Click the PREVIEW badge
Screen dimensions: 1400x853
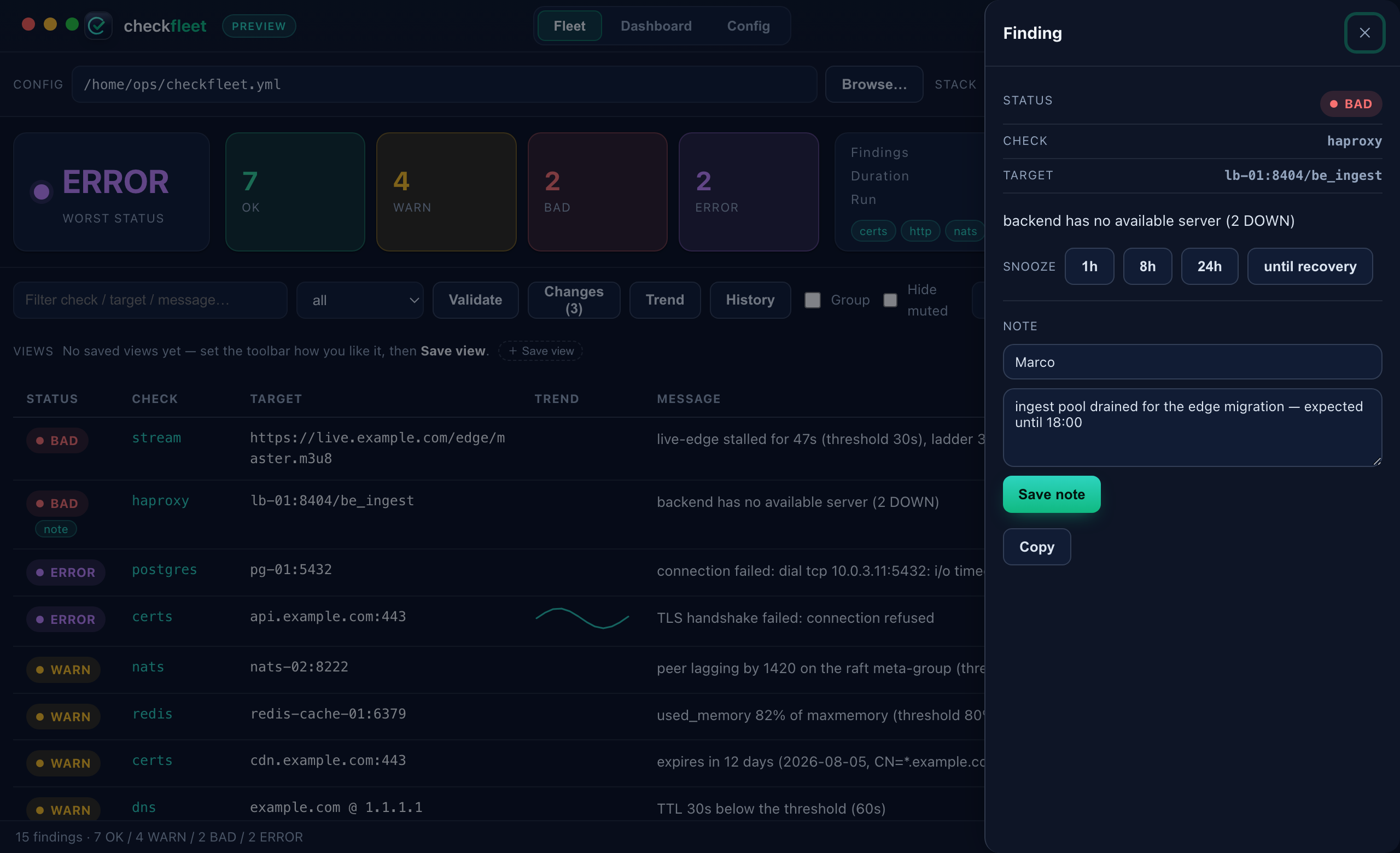(259, 26)
